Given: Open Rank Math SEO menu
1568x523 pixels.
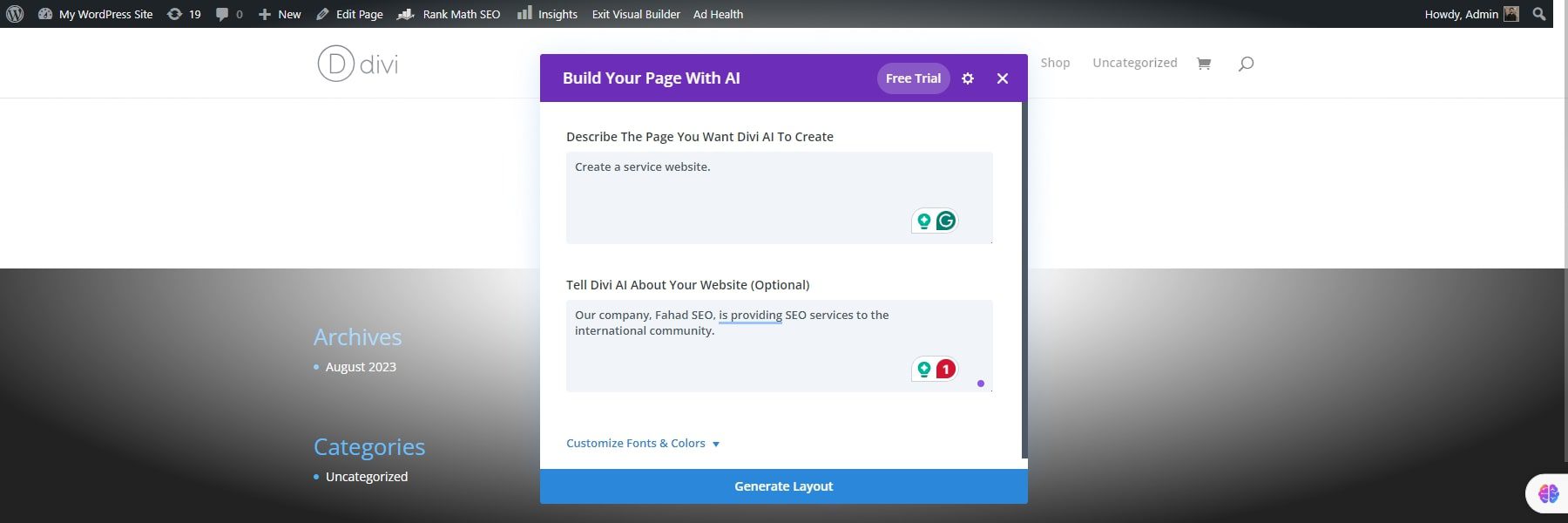Looking at the screenshot, I should coord(449,14).
